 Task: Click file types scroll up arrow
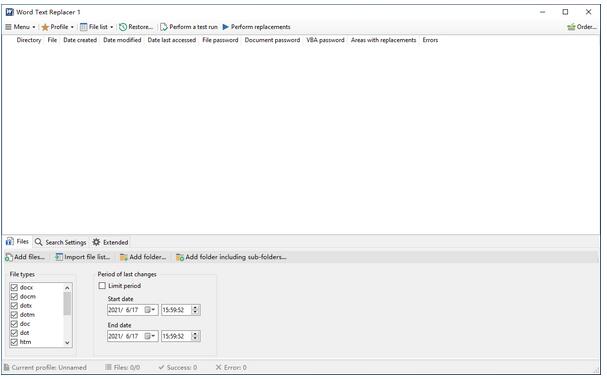67,288
